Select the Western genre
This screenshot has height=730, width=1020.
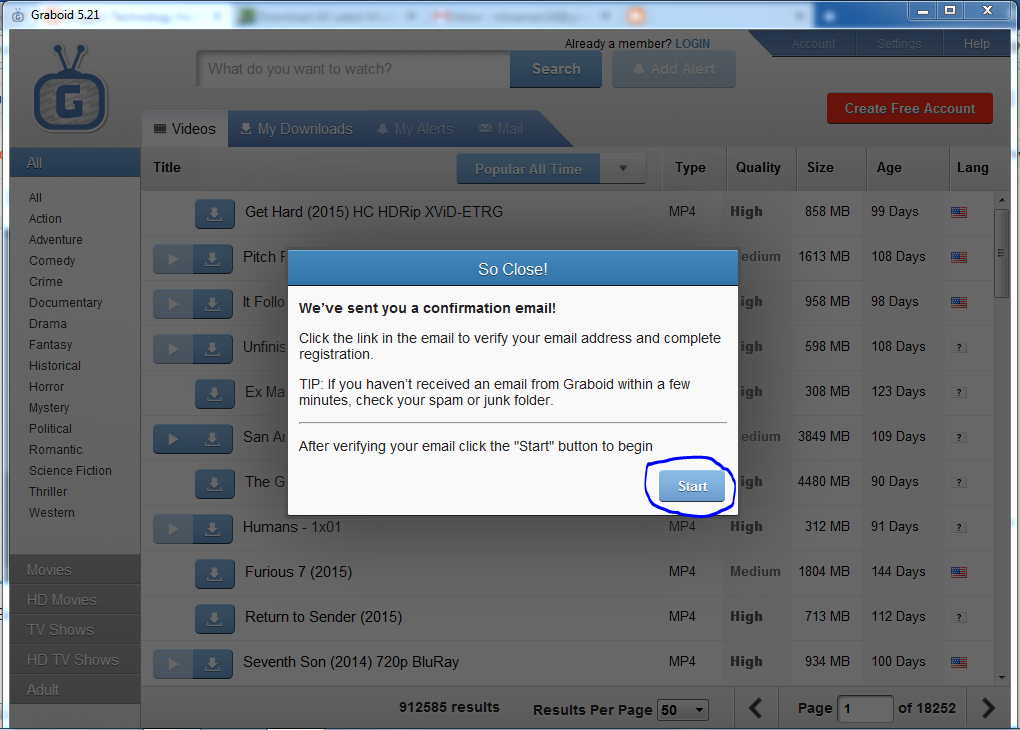51,513
